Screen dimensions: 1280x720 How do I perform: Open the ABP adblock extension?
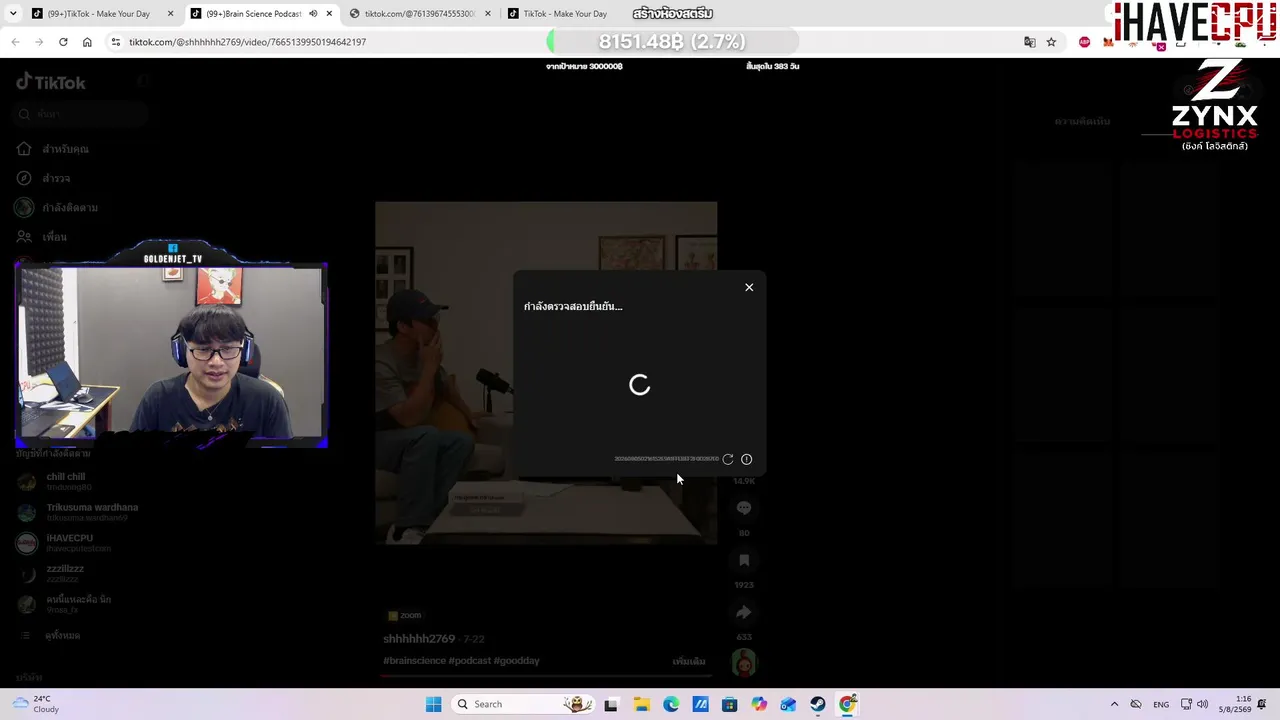coord(1085,42)
